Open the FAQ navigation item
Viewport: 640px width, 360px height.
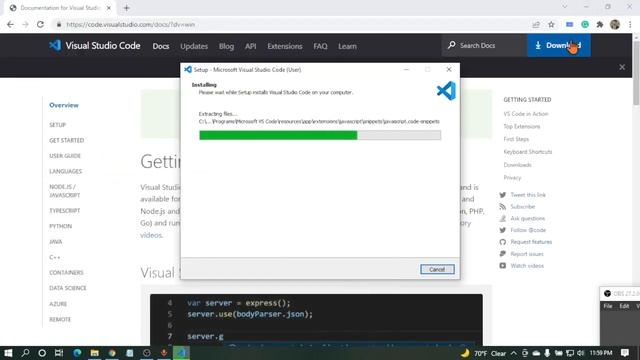[x=320, y=46]
